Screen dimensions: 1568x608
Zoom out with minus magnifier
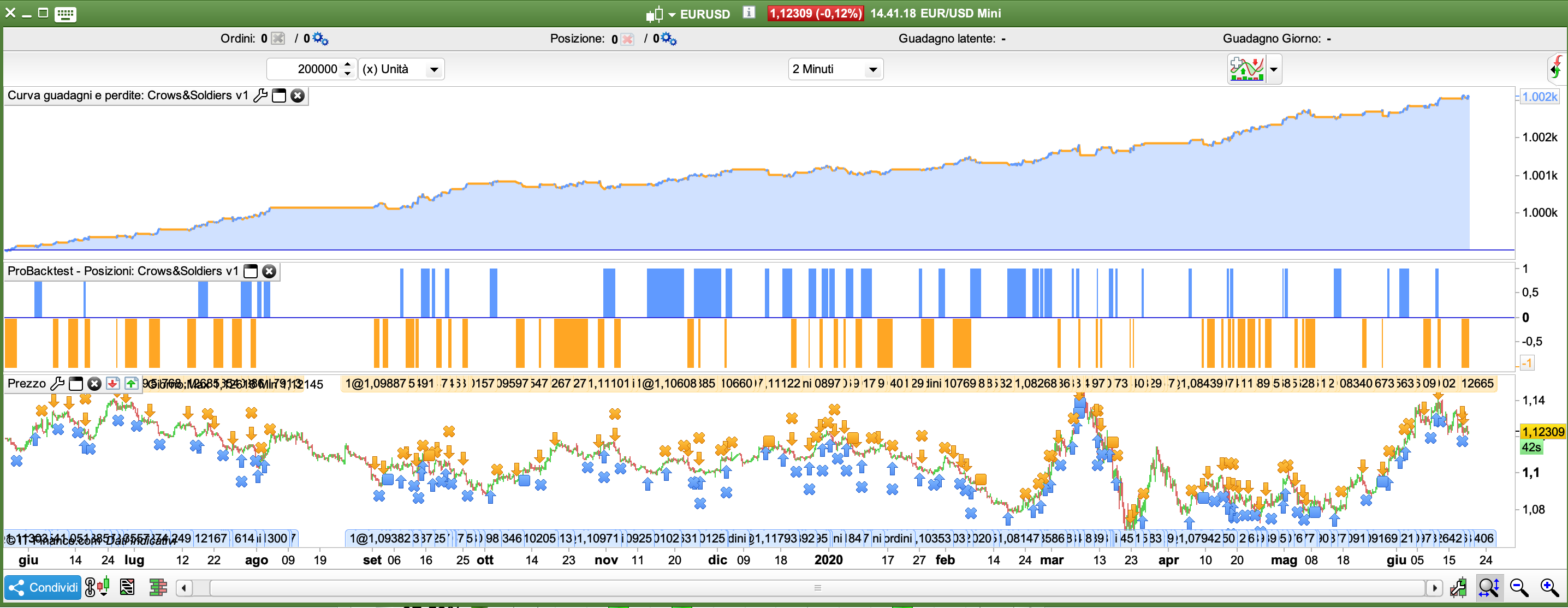[1519, 587]
